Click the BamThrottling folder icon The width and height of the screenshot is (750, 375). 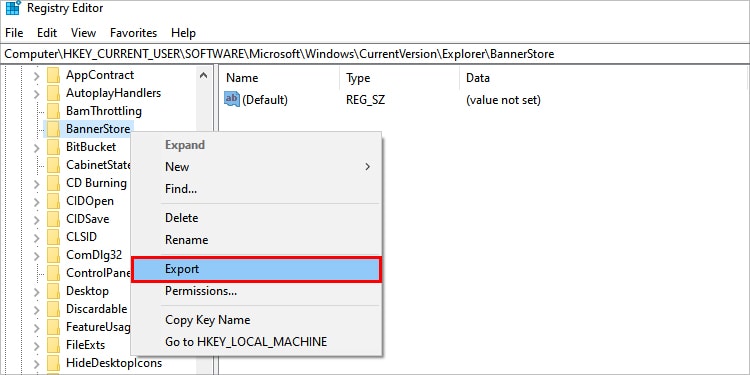53,111
